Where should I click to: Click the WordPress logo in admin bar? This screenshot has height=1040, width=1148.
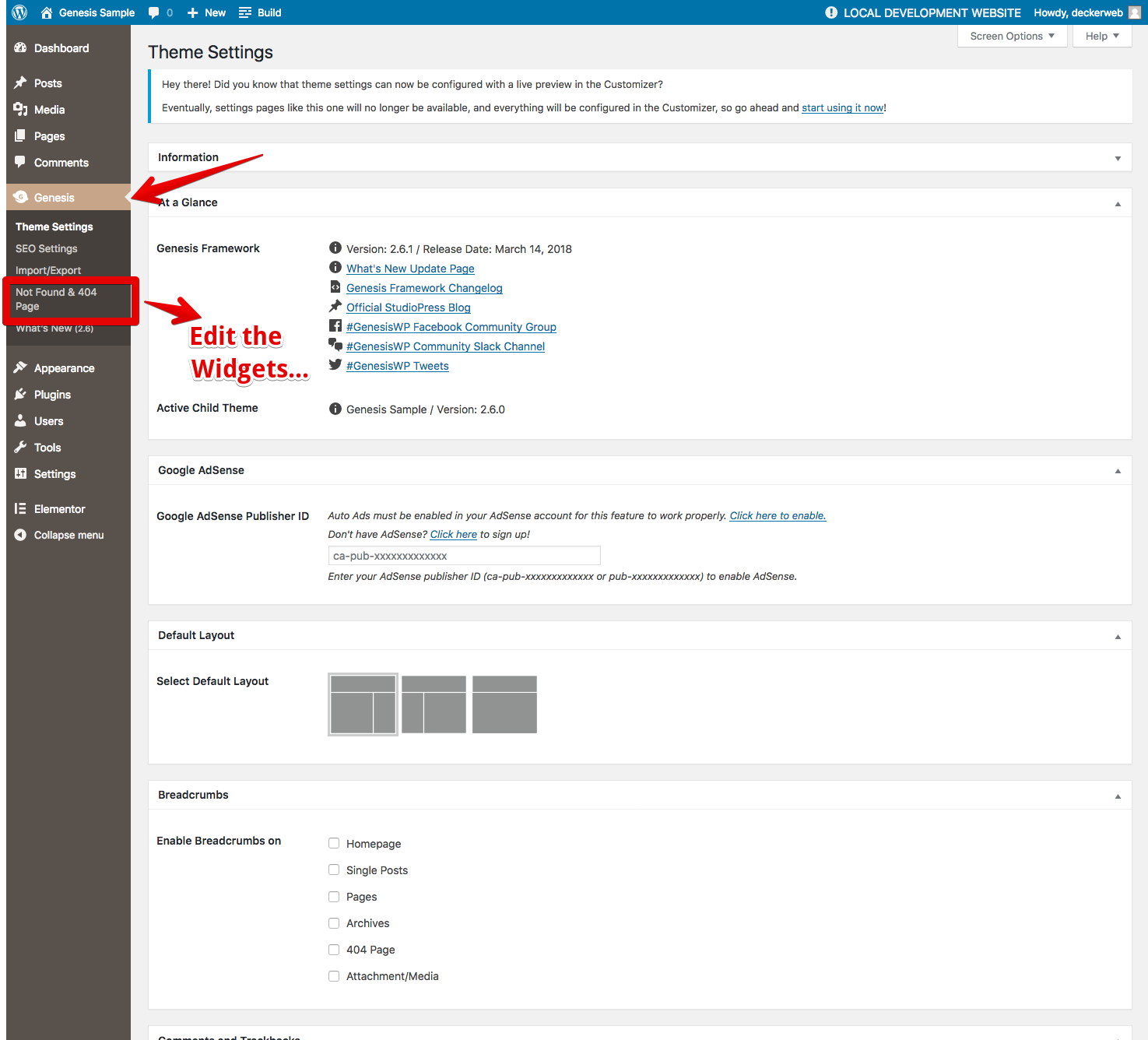pyautogui.click(x=20, y=12)
